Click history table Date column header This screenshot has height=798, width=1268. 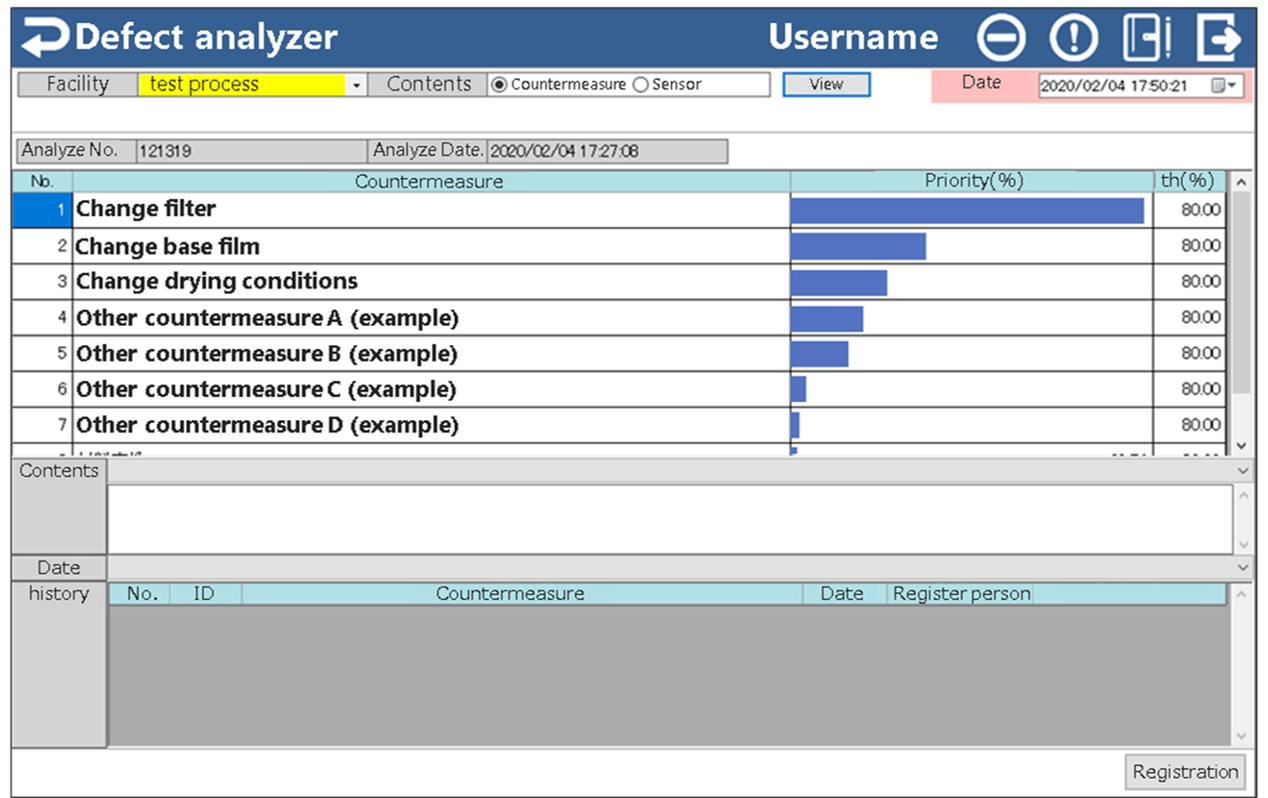tap(845, 594)
